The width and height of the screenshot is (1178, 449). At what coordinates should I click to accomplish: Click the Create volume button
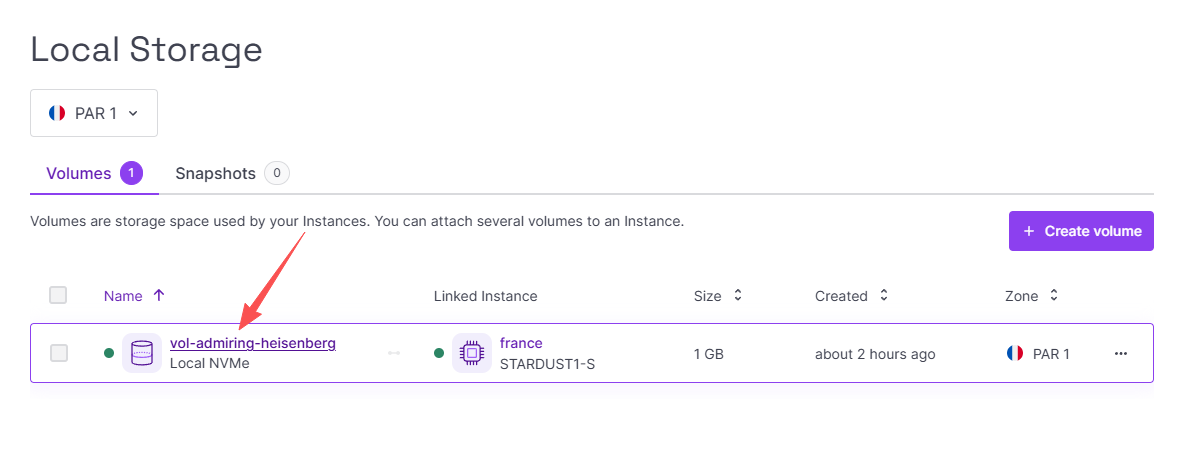(1081, 231)
